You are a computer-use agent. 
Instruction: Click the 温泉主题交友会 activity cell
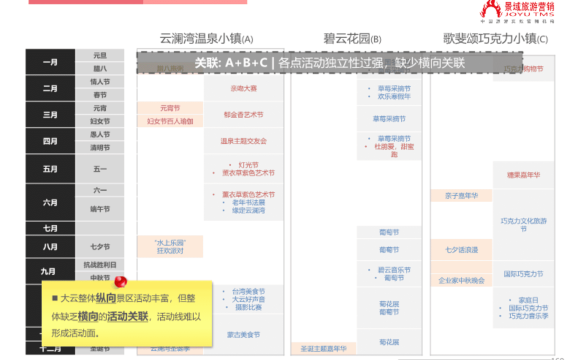pos(244,141)
